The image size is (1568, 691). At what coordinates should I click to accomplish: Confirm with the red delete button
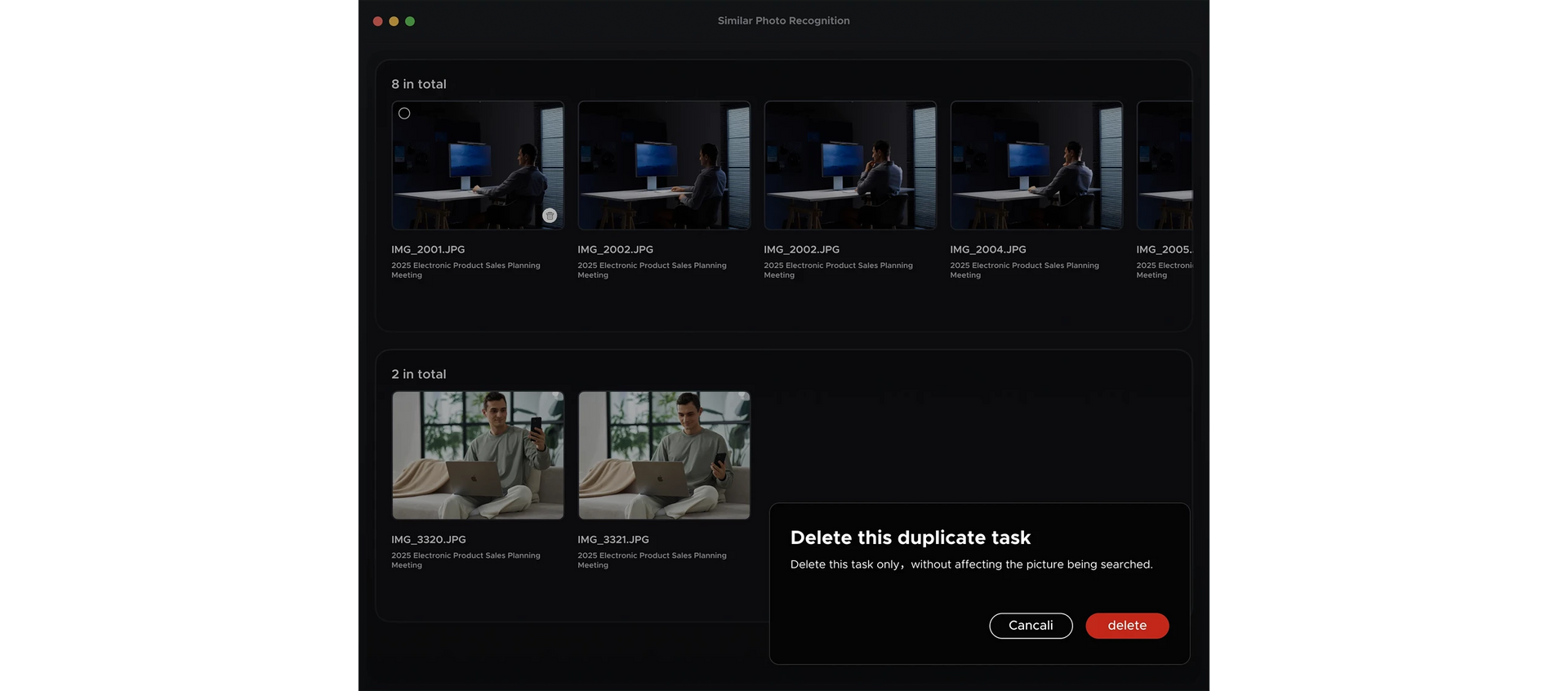[1127, 626]
